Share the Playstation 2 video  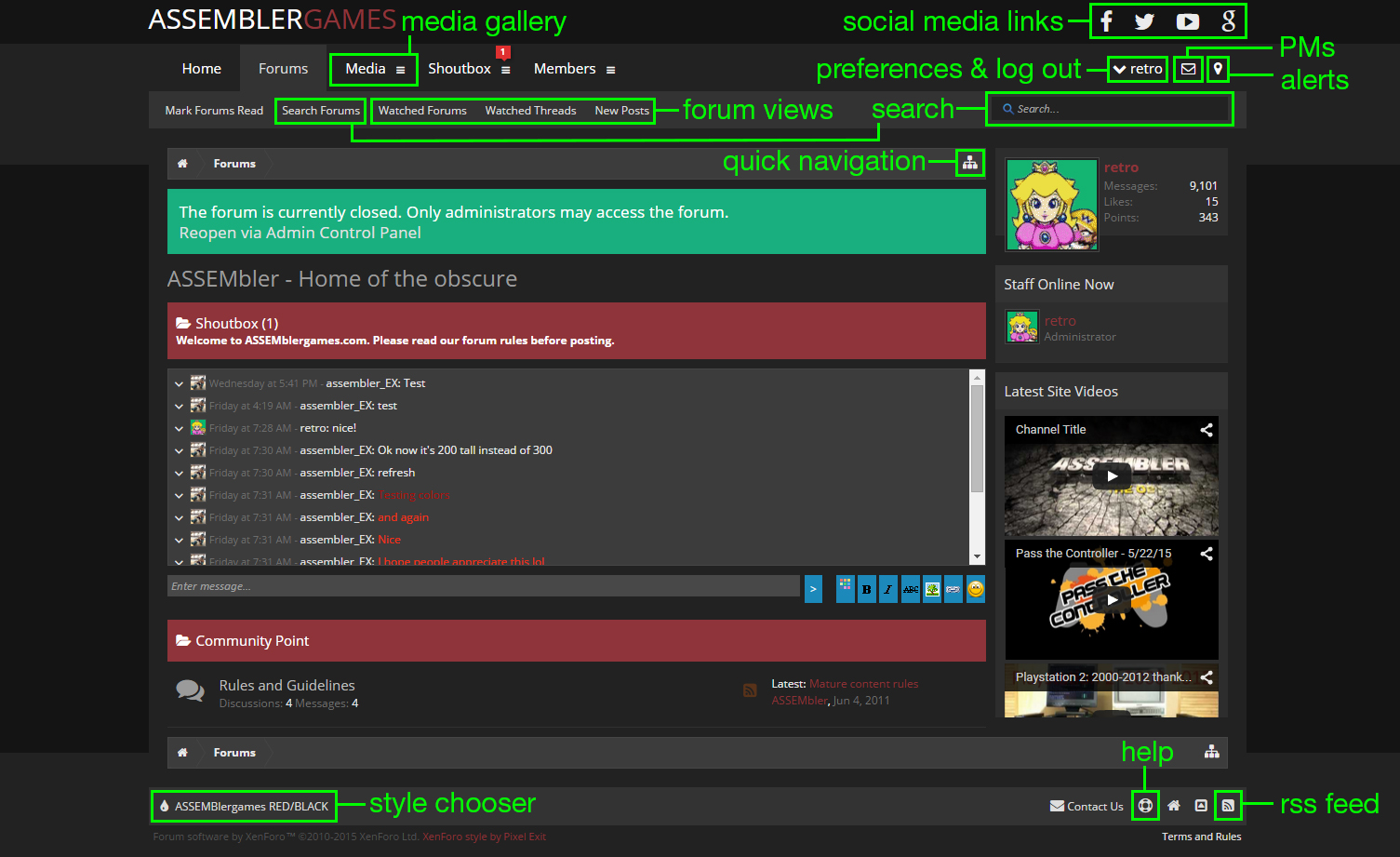pos(1207,677)
